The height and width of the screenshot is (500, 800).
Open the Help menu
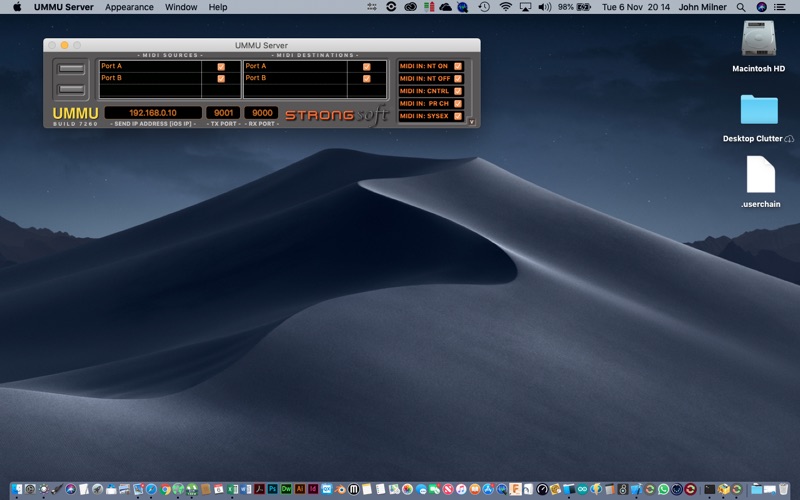pyautogui.click(x=218, y=7)
